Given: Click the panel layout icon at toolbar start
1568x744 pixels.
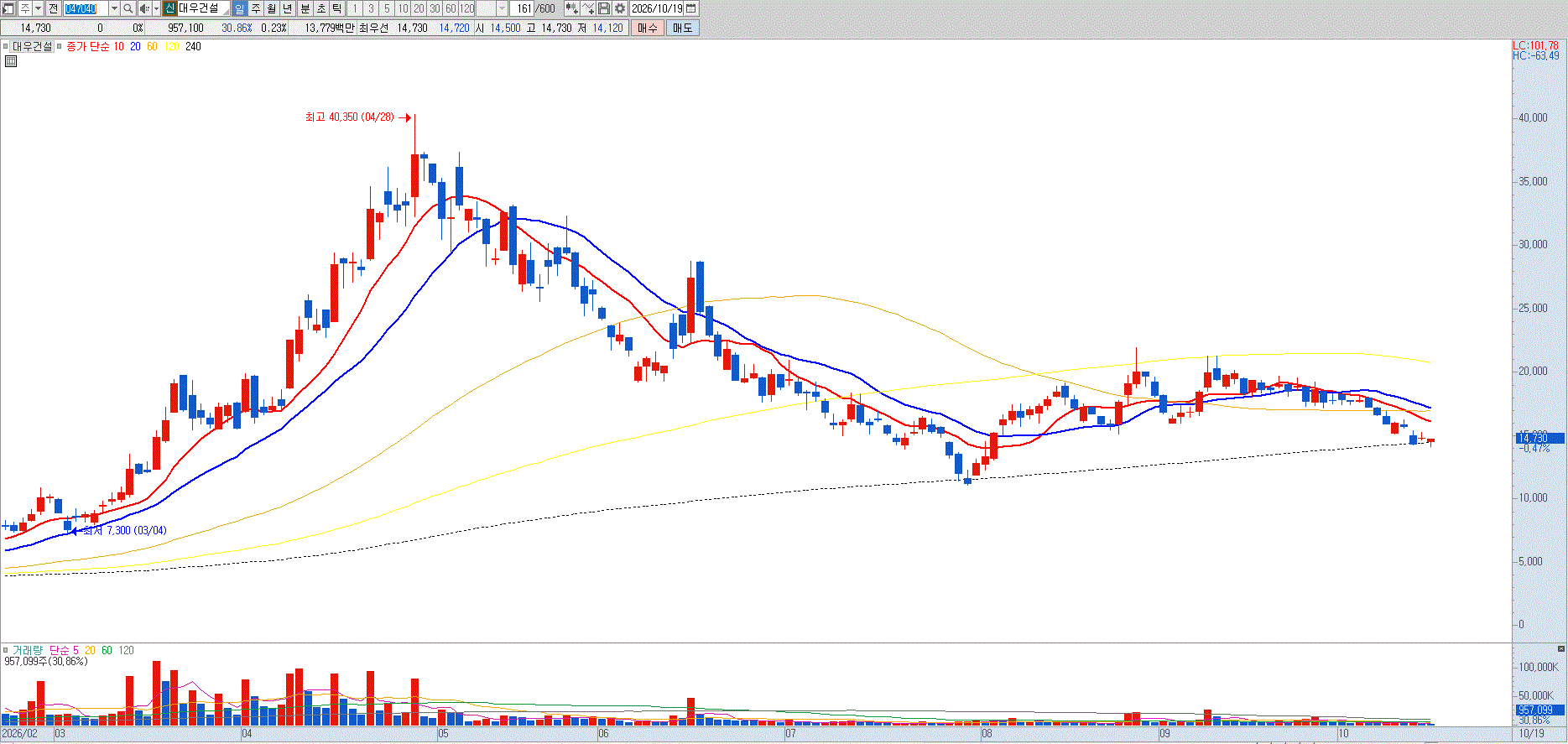Looking at the screenshot, I should click(x=8, y=8).
